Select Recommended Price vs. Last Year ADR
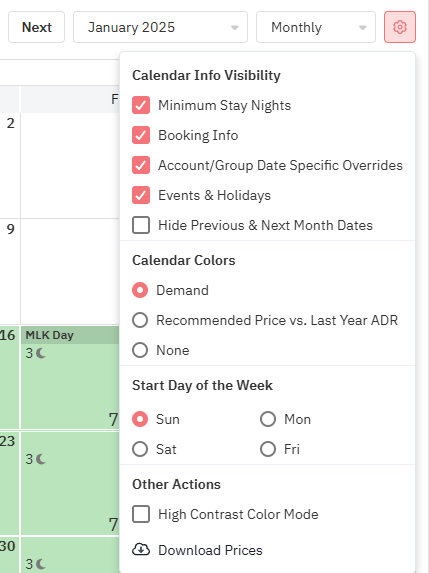Viewport: 429px width, 573px height. 140,320
